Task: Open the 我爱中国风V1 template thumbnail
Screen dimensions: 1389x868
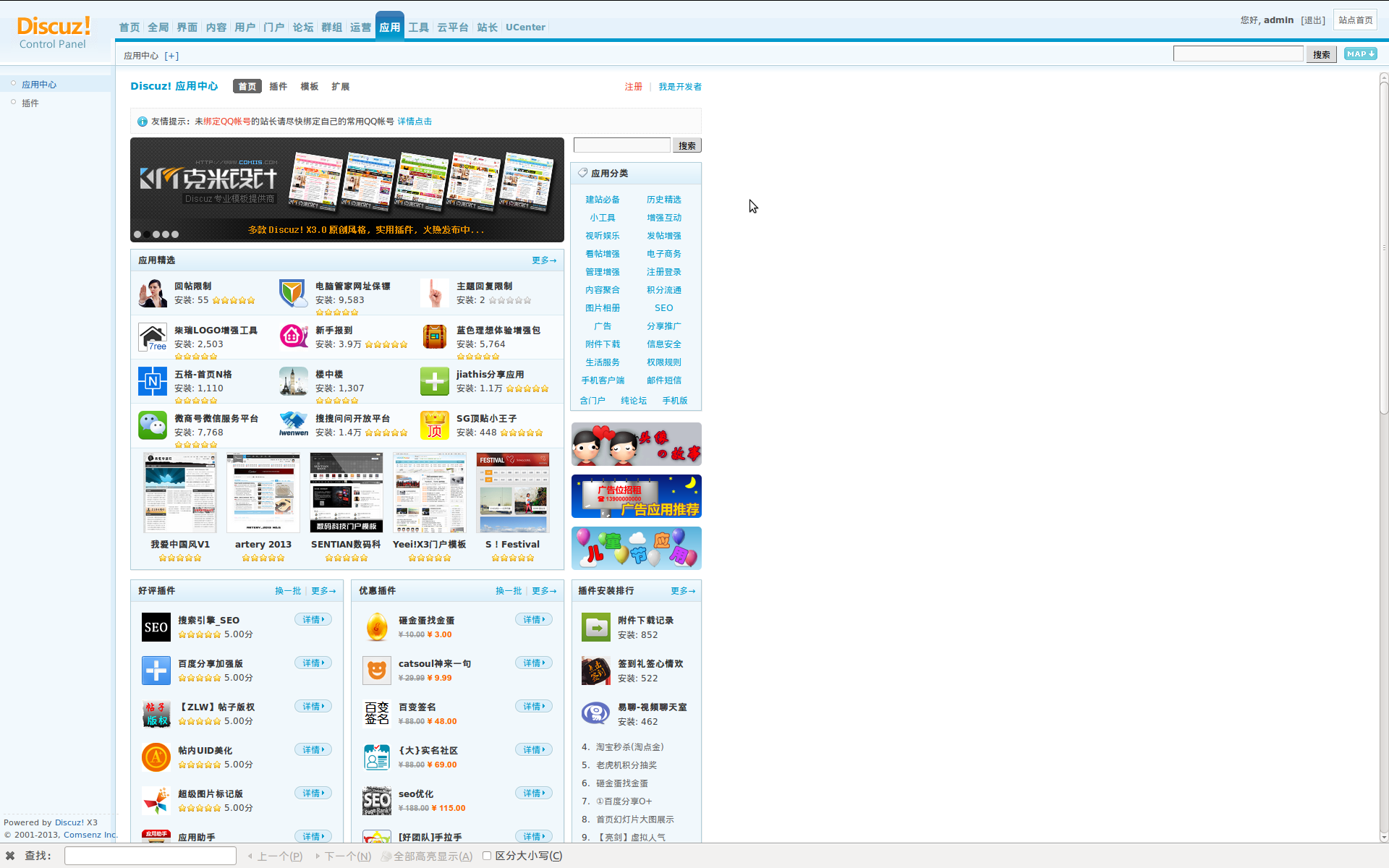Action: click(x=180, y=493)
